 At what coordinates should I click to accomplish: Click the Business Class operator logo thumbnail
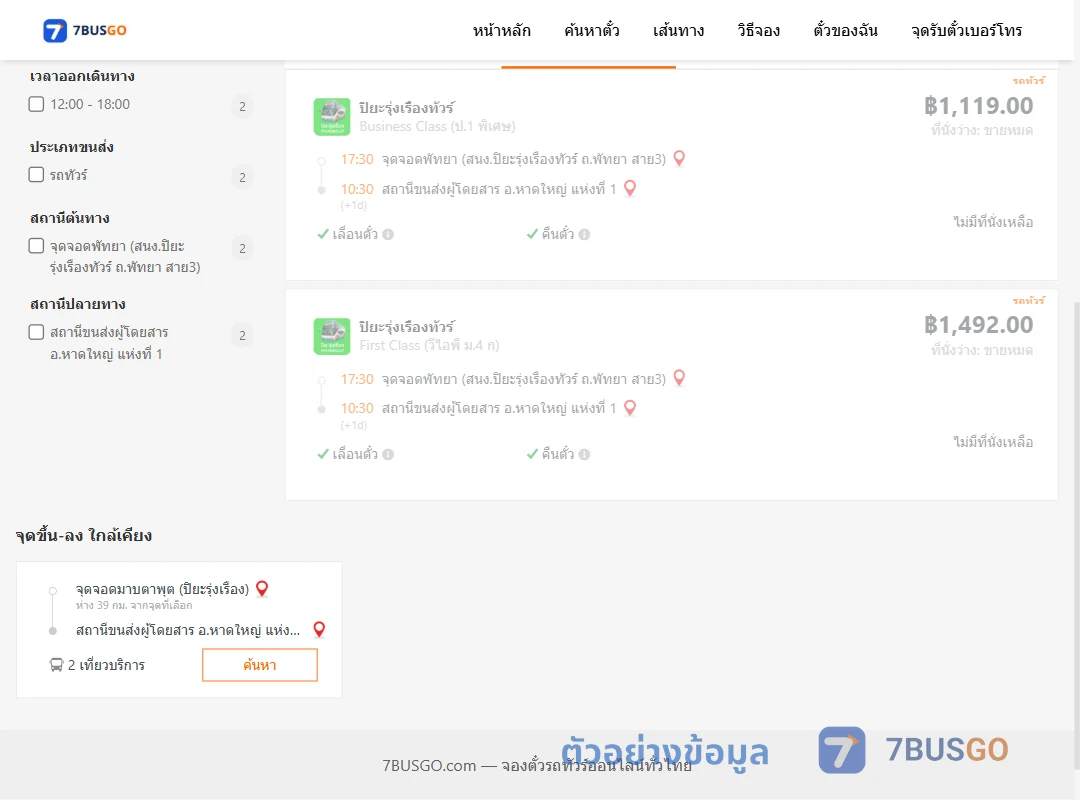pos(332,116)
